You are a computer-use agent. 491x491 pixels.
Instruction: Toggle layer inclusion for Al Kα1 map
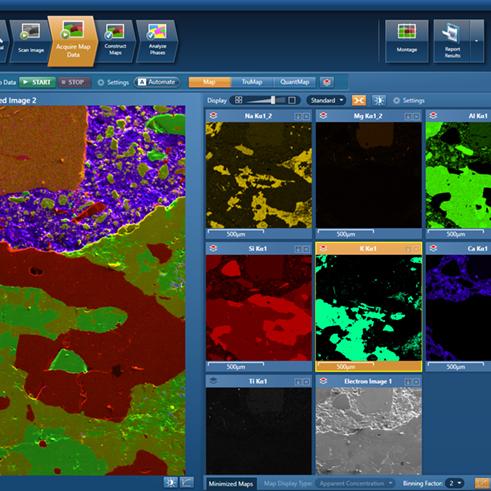click(x=433, y=116)
